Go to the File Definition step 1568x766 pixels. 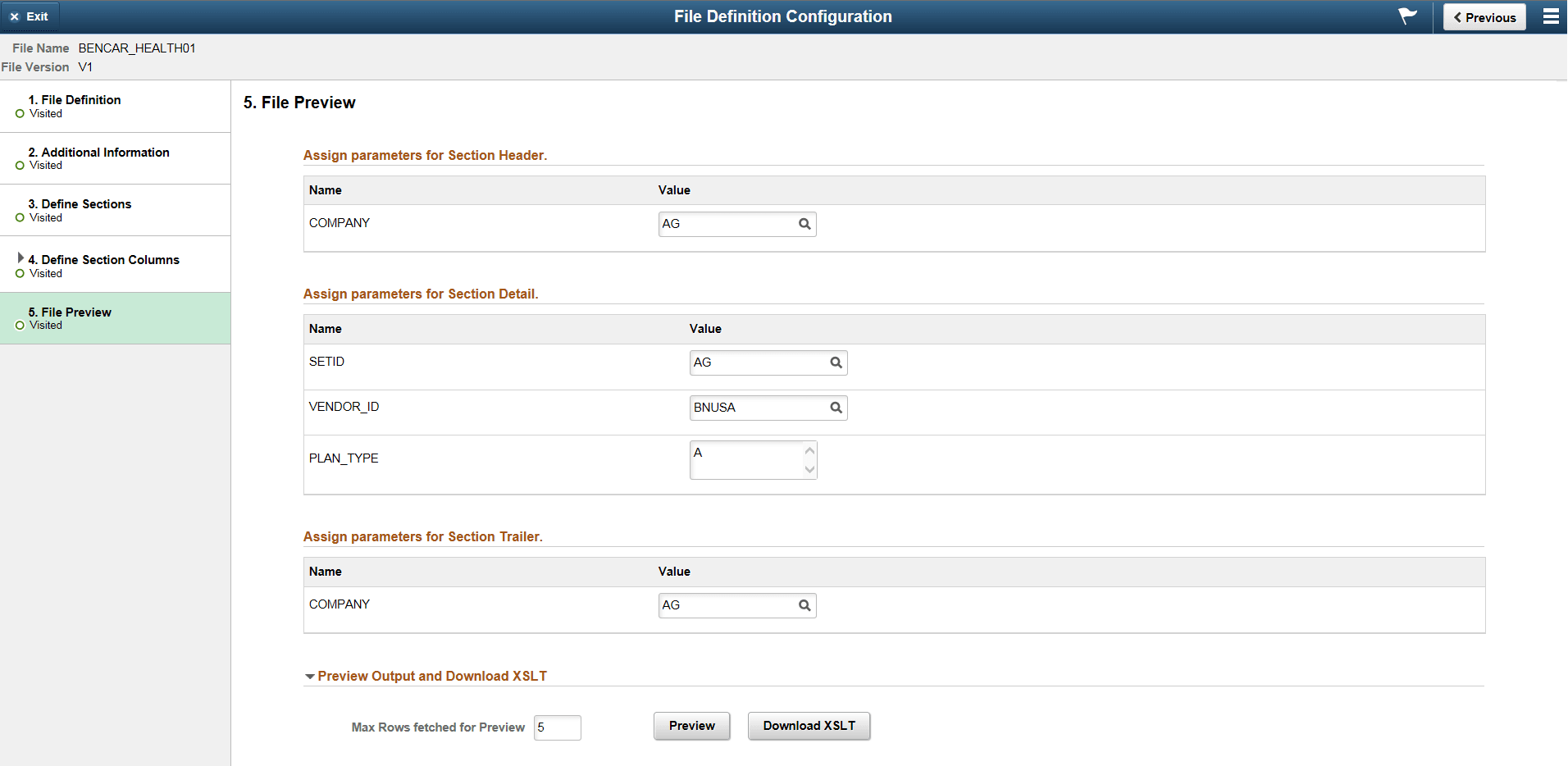pyautogui.click(x=75, y=99)
